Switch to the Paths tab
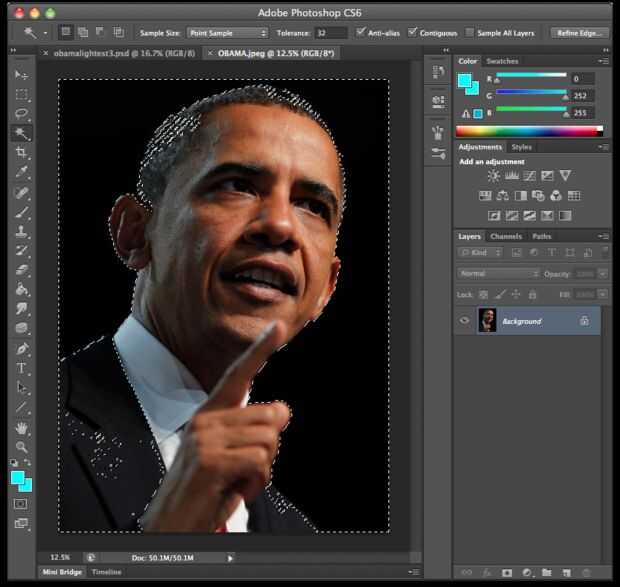 541,236
